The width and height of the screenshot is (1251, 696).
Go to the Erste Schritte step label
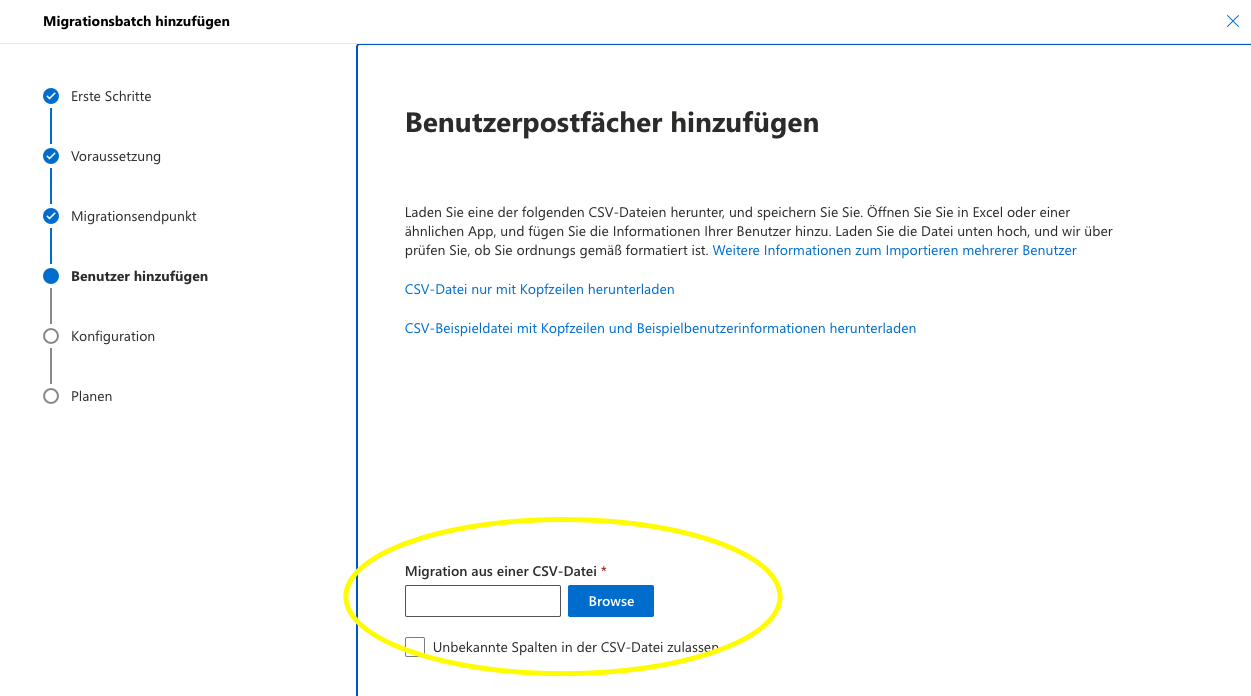tap(111, 96)
